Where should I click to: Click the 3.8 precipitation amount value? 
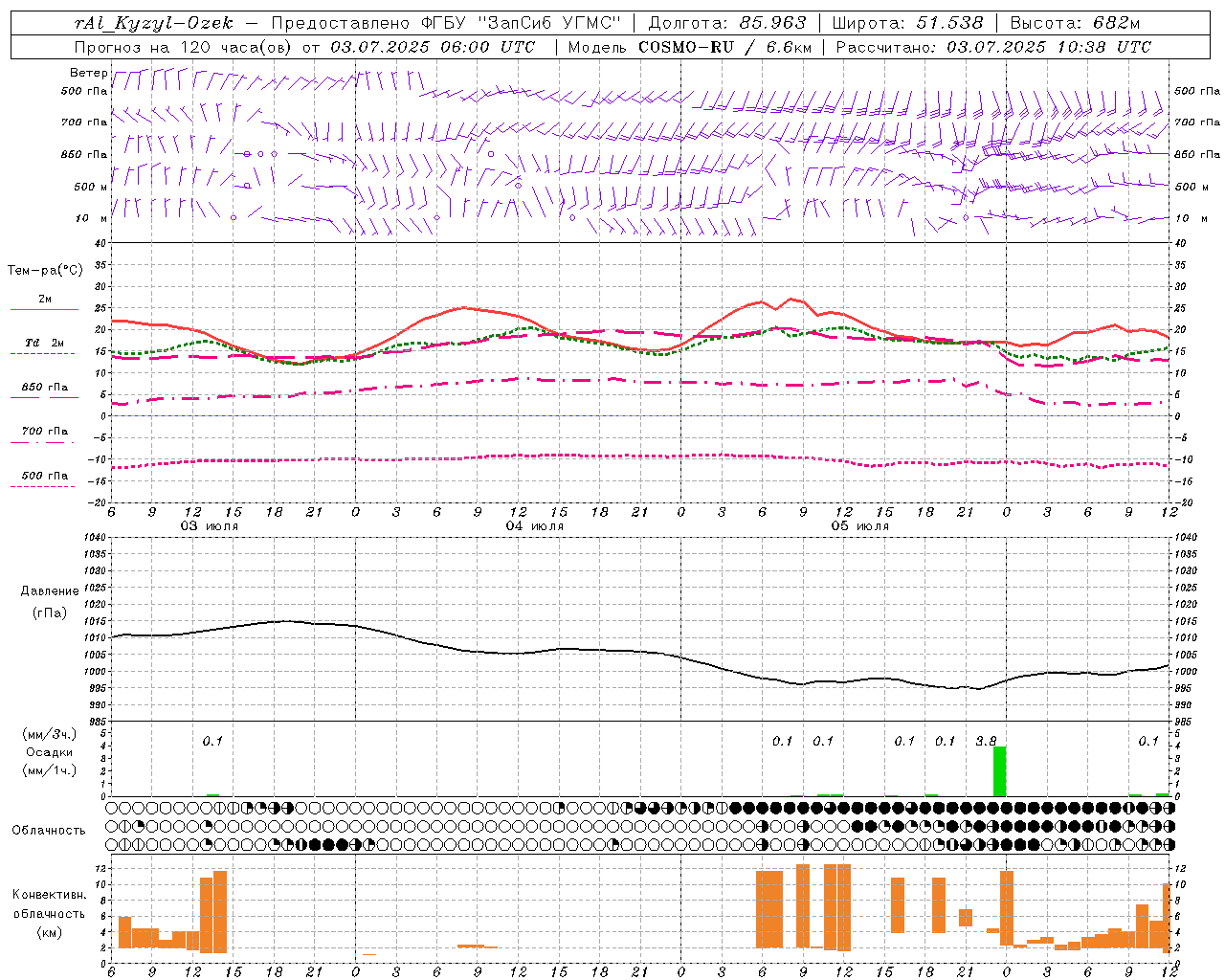click(x=986, y=741)
